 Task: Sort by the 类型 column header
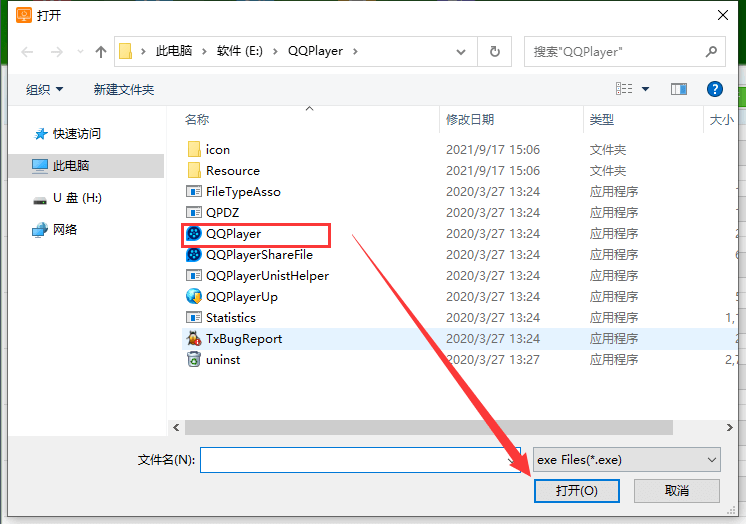601,119
